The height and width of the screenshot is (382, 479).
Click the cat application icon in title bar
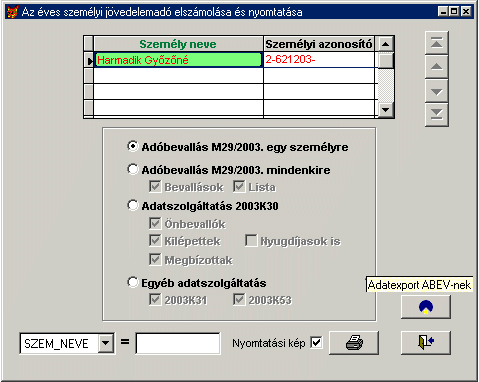12,12
